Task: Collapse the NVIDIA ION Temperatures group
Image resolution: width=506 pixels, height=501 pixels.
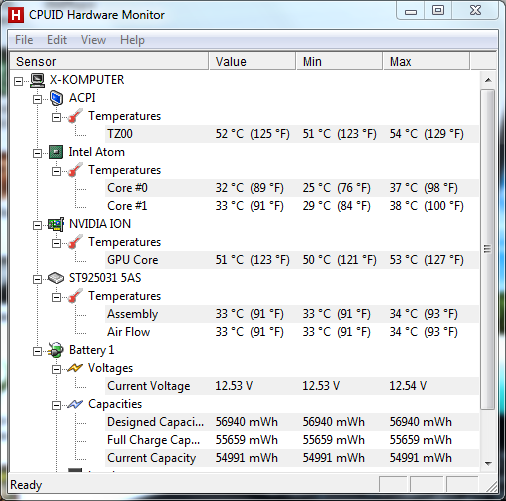Action: coord(56,243)
